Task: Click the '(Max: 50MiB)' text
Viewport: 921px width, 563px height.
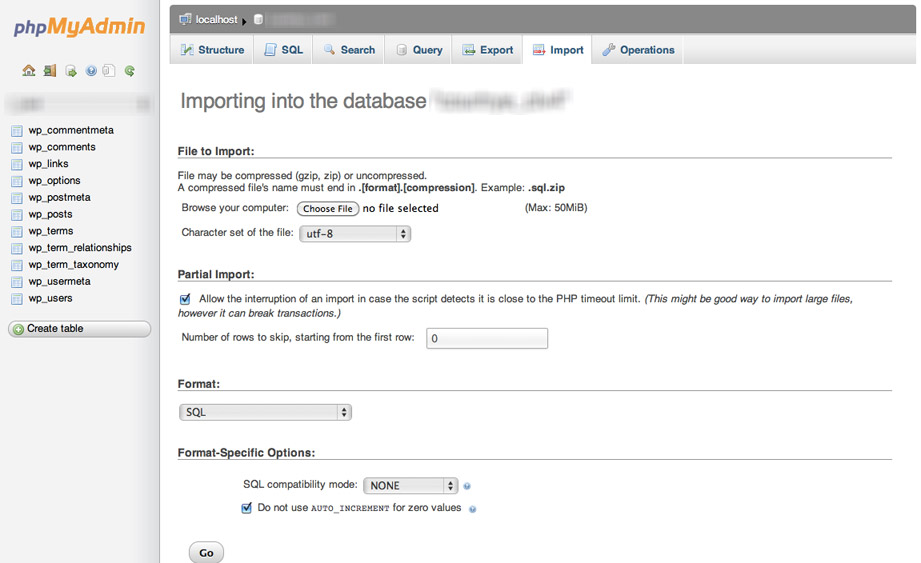Action: coord(556,208)
